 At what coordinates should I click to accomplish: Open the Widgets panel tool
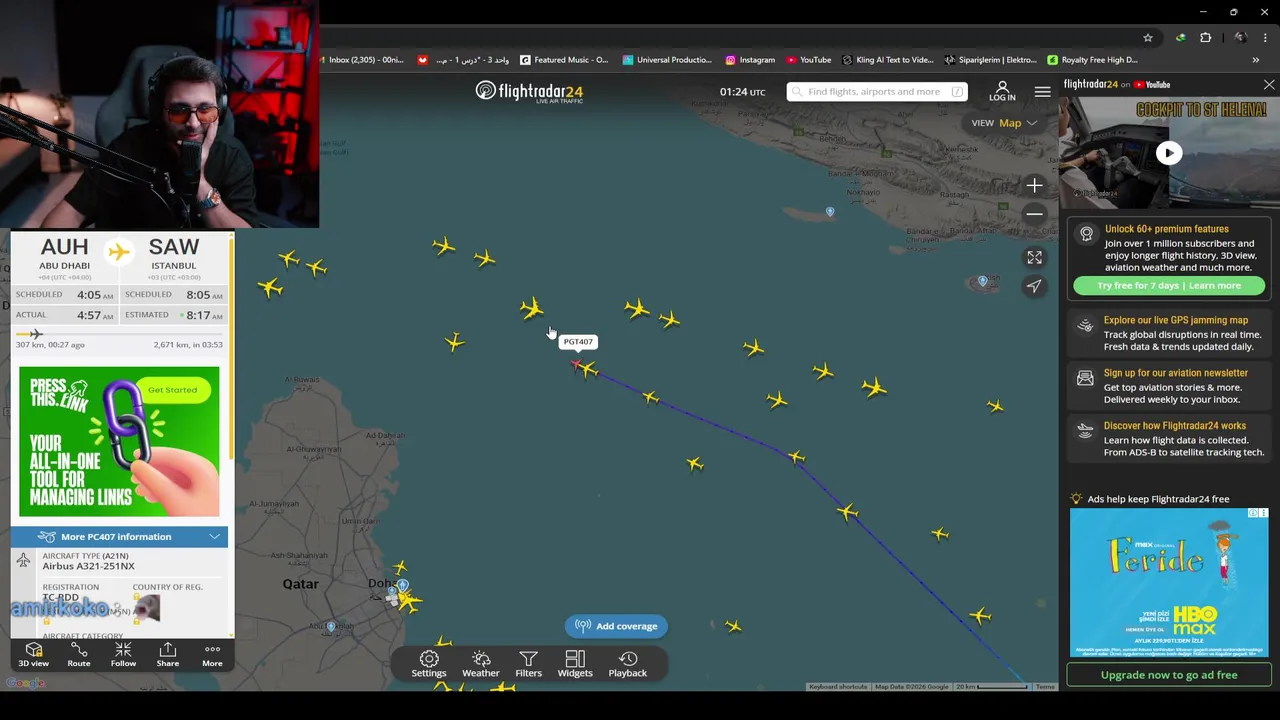coord(575,664)
